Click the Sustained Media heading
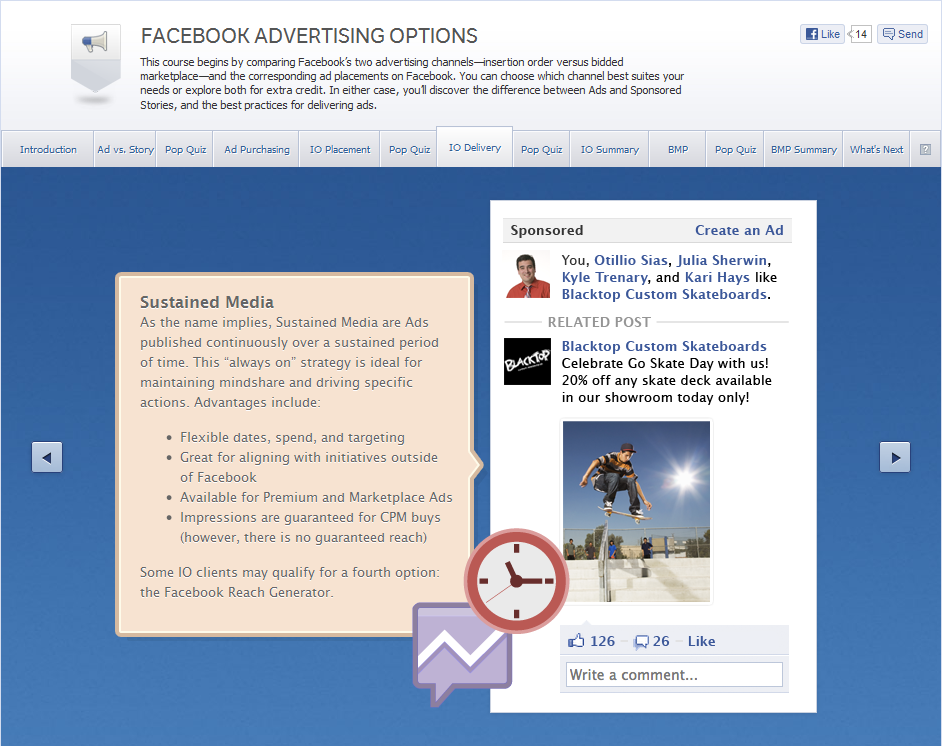Viewport: 942px width, 746px height. coord(207,302)
